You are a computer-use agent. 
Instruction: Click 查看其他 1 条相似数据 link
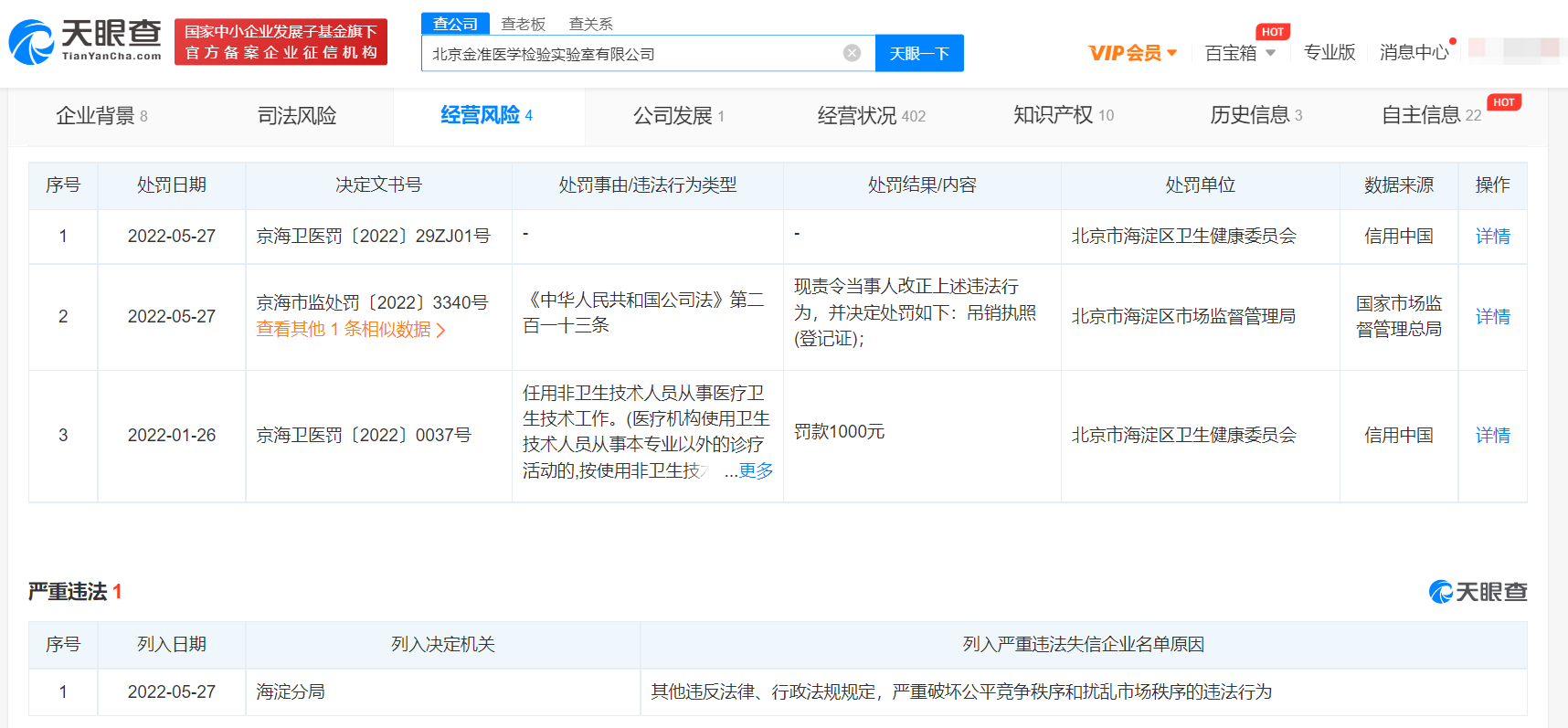[x=351, y=330]
